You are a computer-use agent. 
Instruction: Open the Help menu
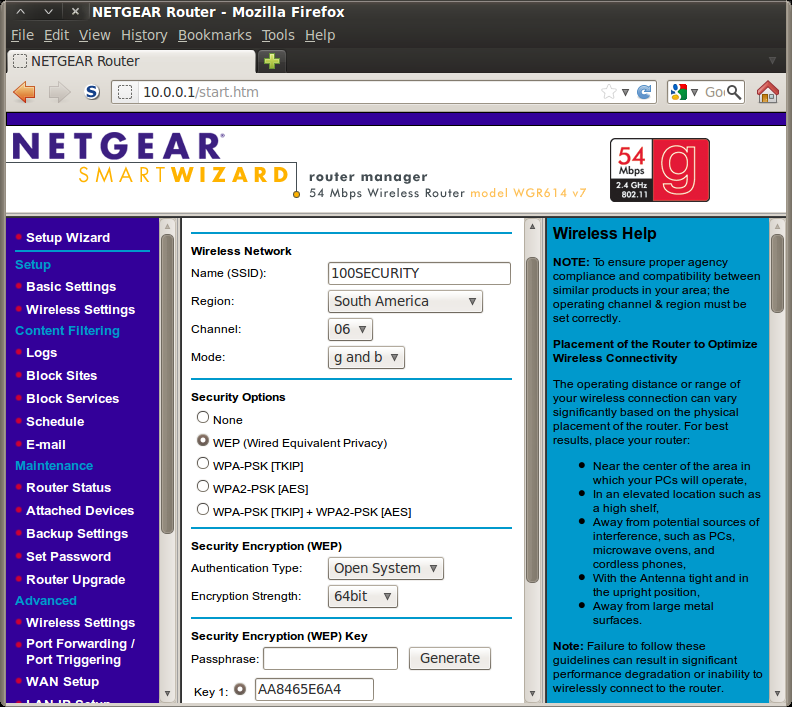tap(320, 35)
